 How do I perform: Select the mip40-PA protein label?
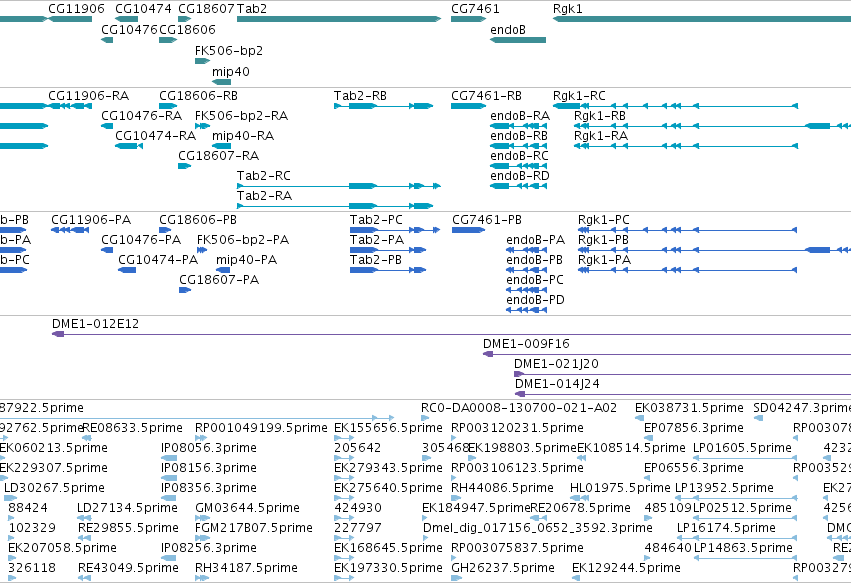(246, 261)
